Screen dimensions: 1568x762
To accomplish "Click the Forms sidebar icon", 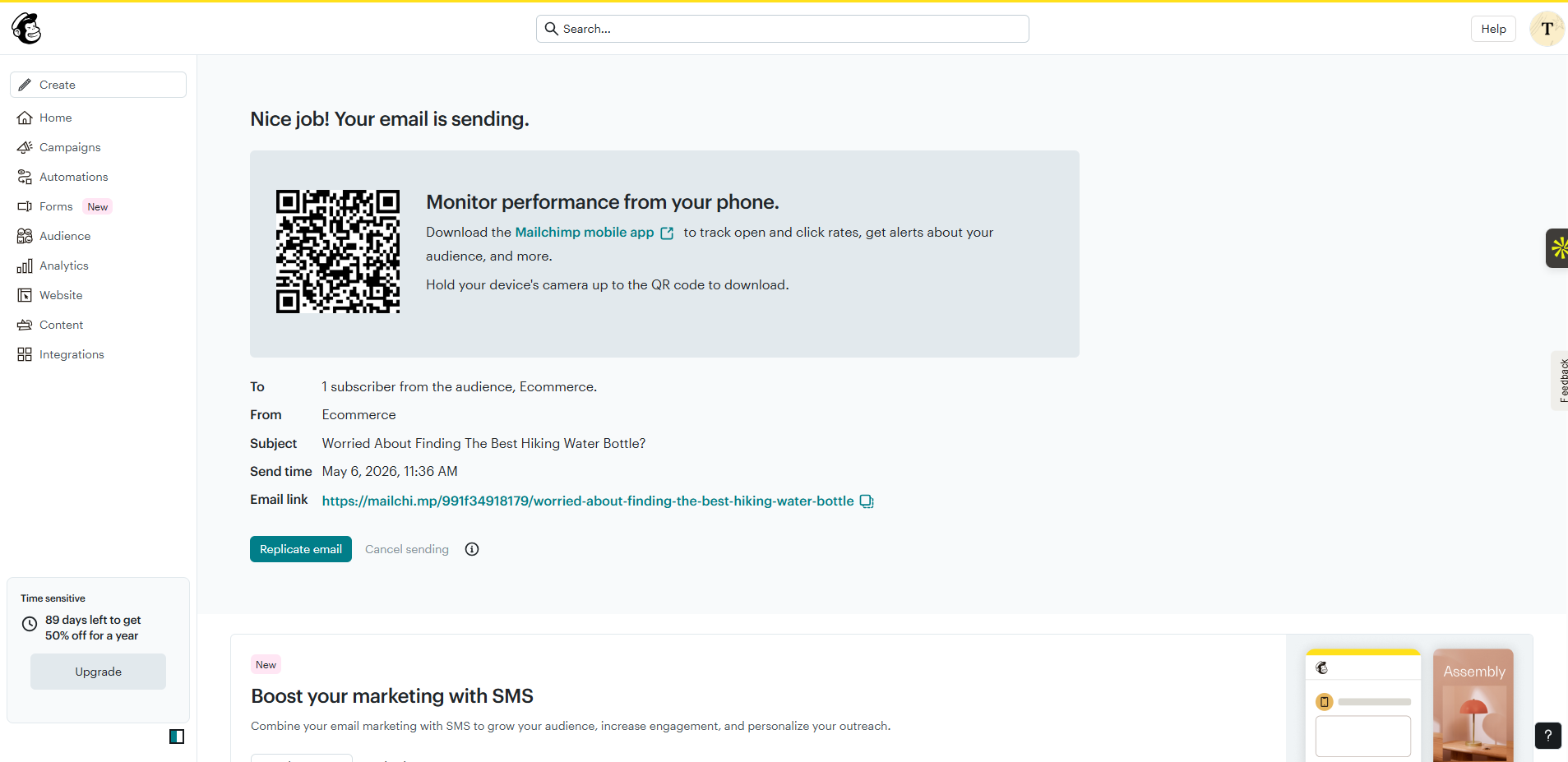I will tap(25, 206).
